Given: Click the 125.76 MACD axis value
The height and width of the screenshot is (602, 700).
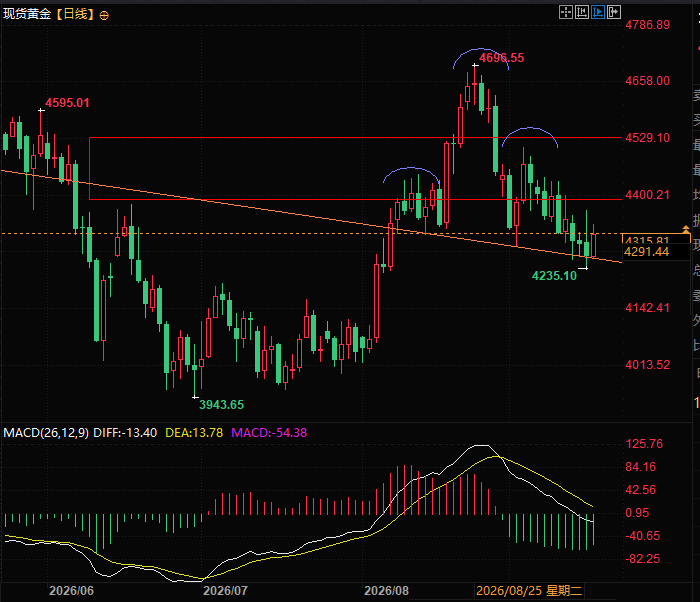Looking at the screenshot, I should pos(644,444).
